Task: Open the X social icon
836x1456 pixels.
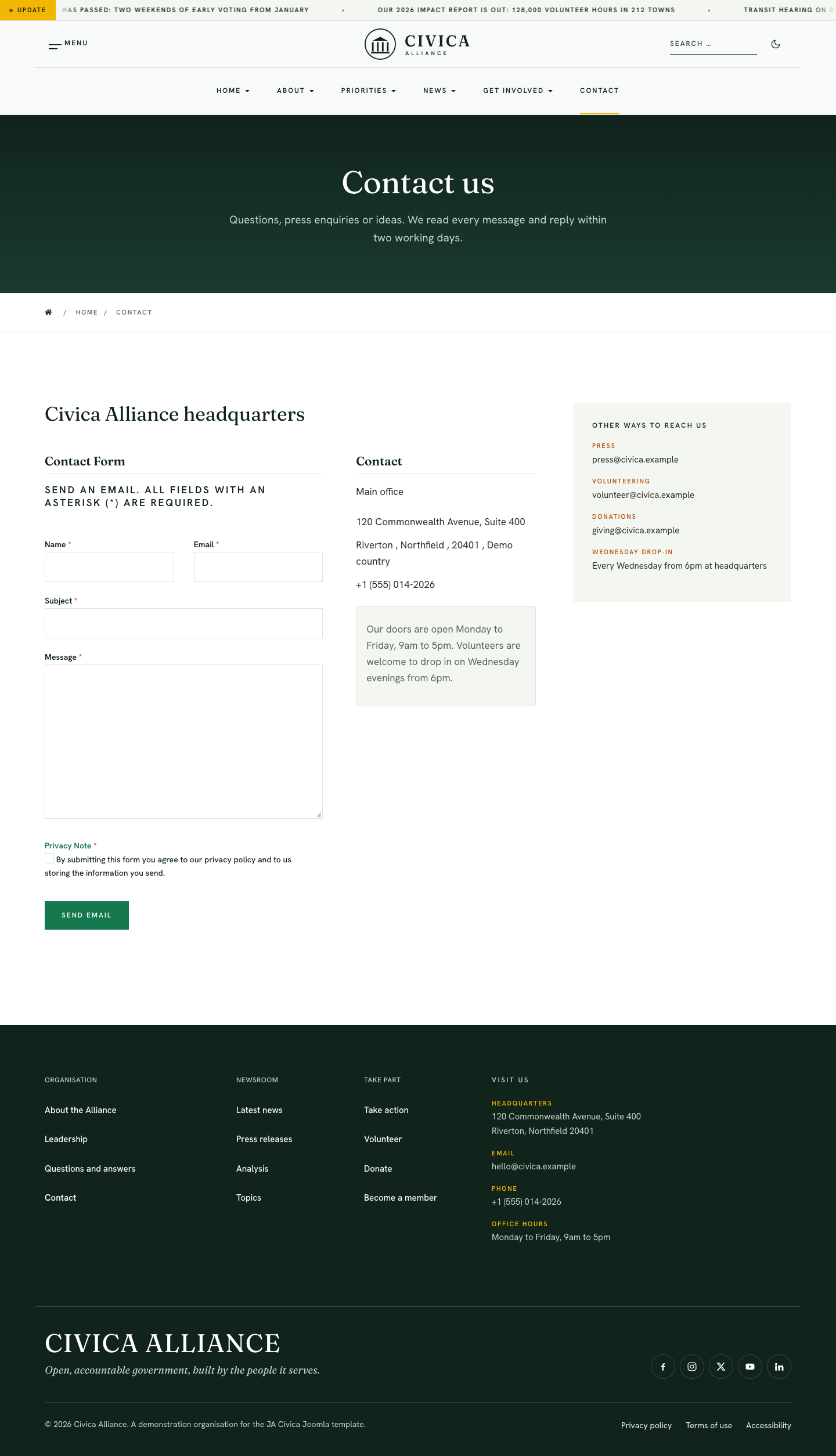Action: tap(721, 1367)
